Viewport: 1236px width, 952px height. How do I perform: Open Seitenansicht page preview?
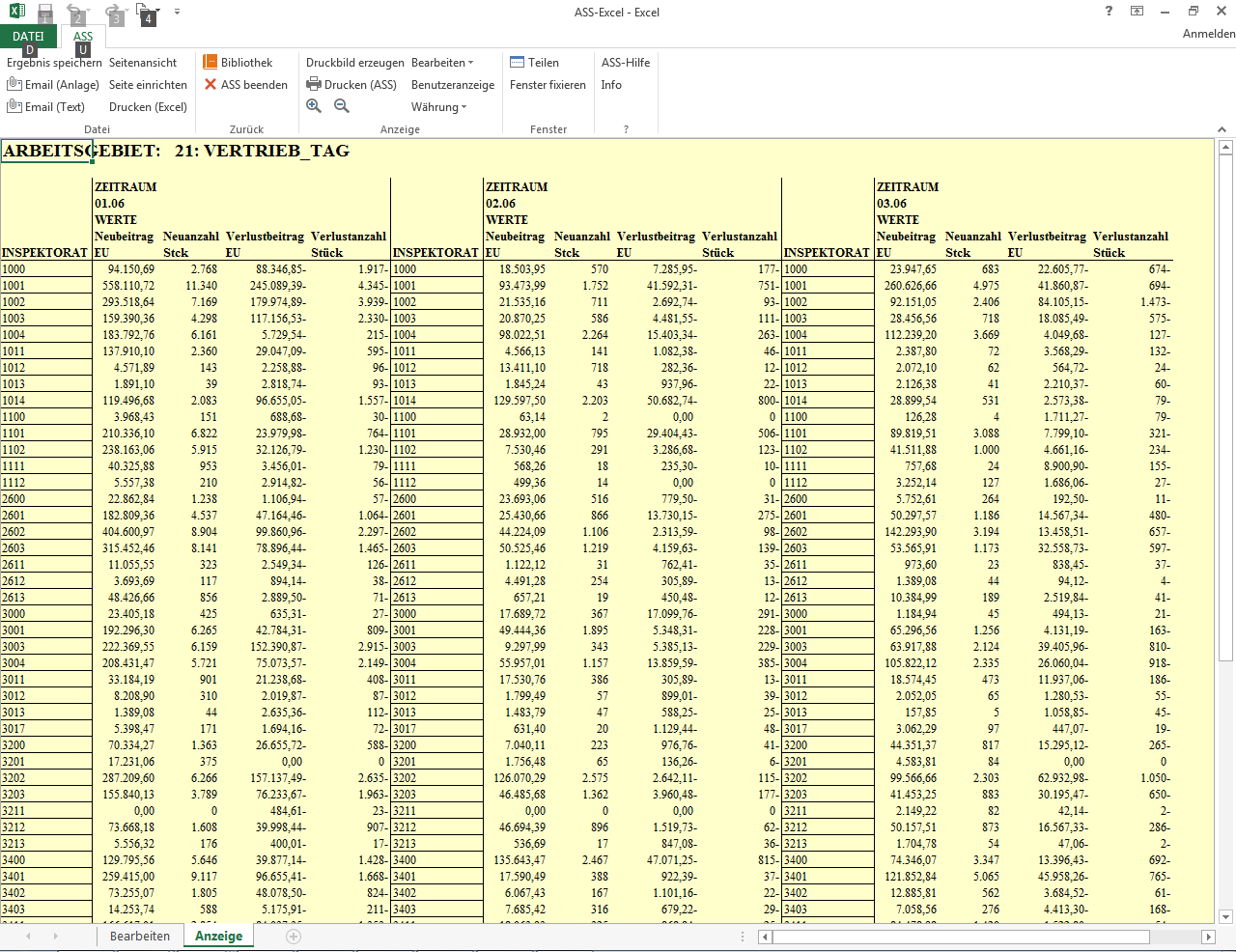point(143,63)
